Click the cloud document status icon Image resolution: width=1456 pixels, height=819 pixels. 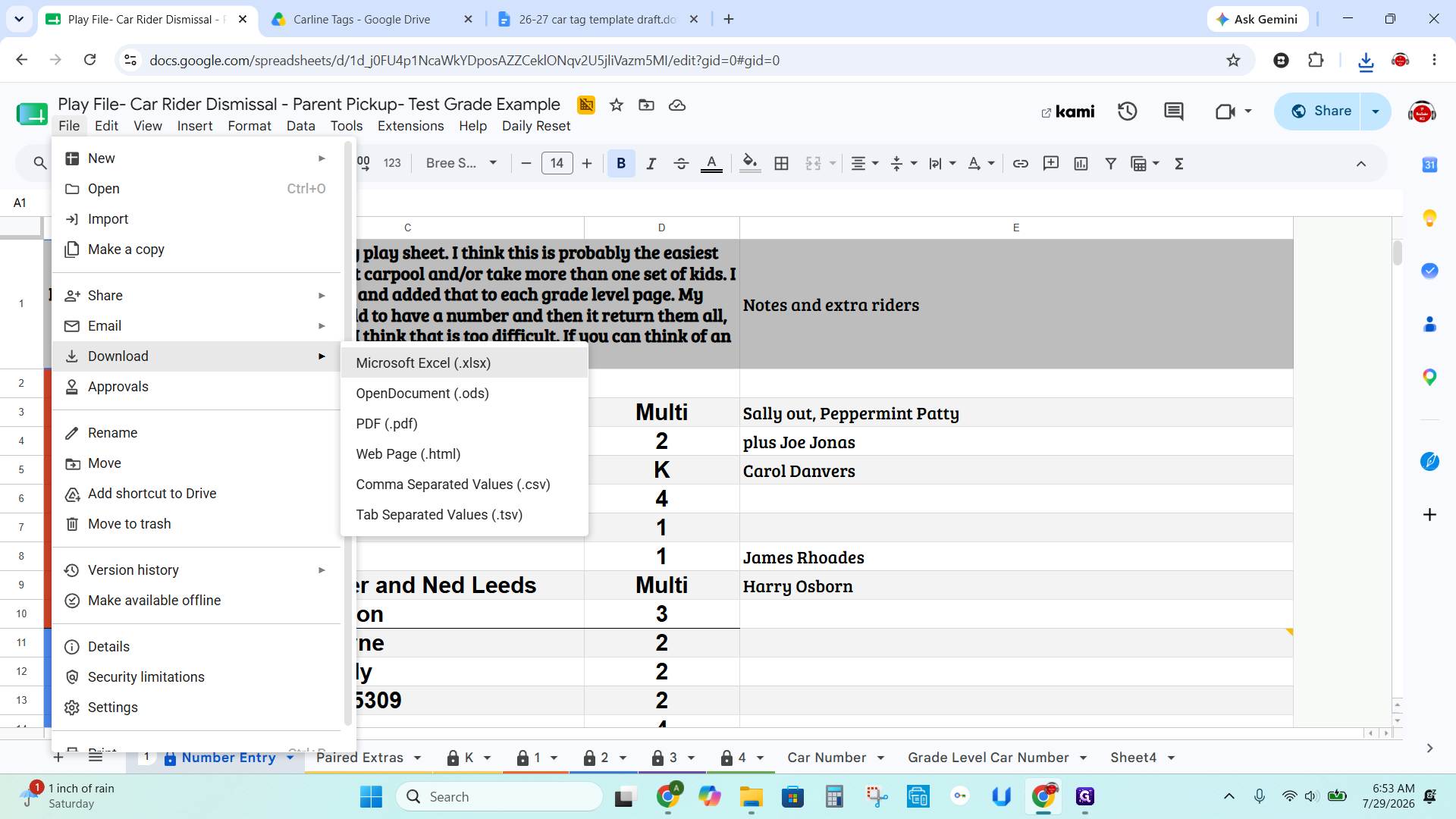click(677, 105)
